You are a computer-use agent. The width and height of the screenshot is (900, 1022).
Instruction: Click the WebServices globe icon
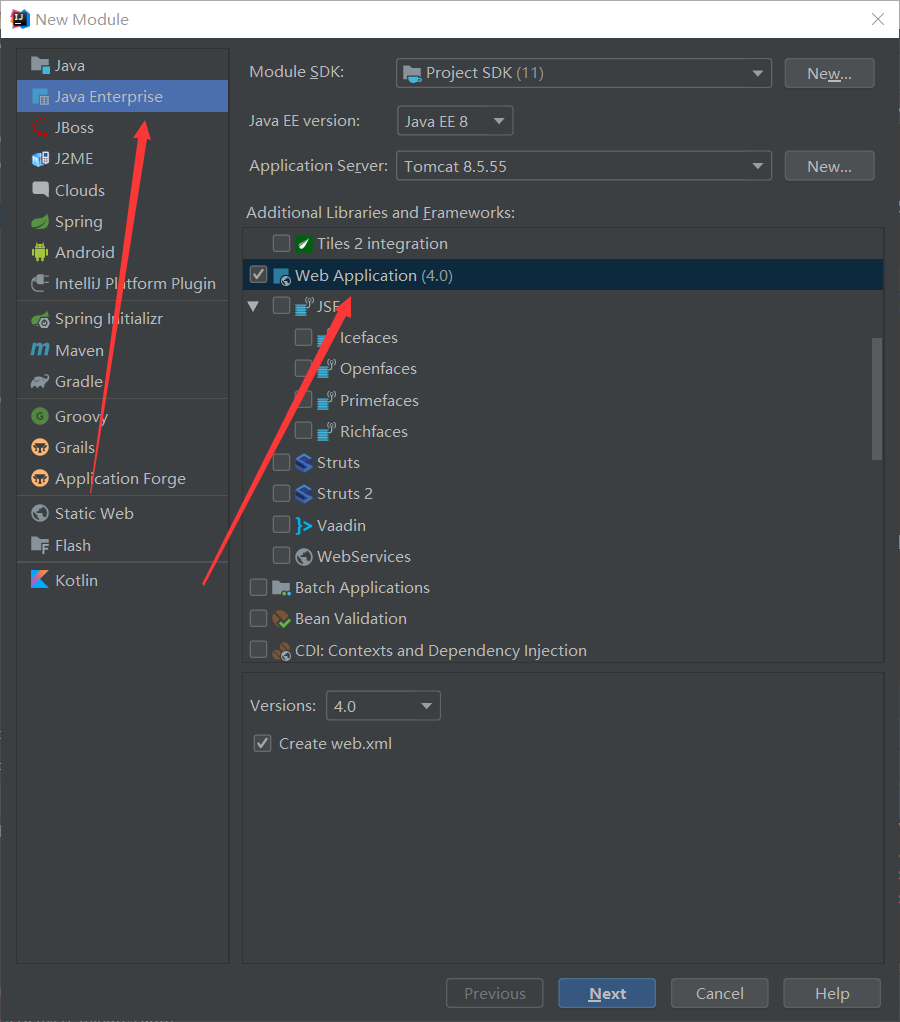[304, 557]
